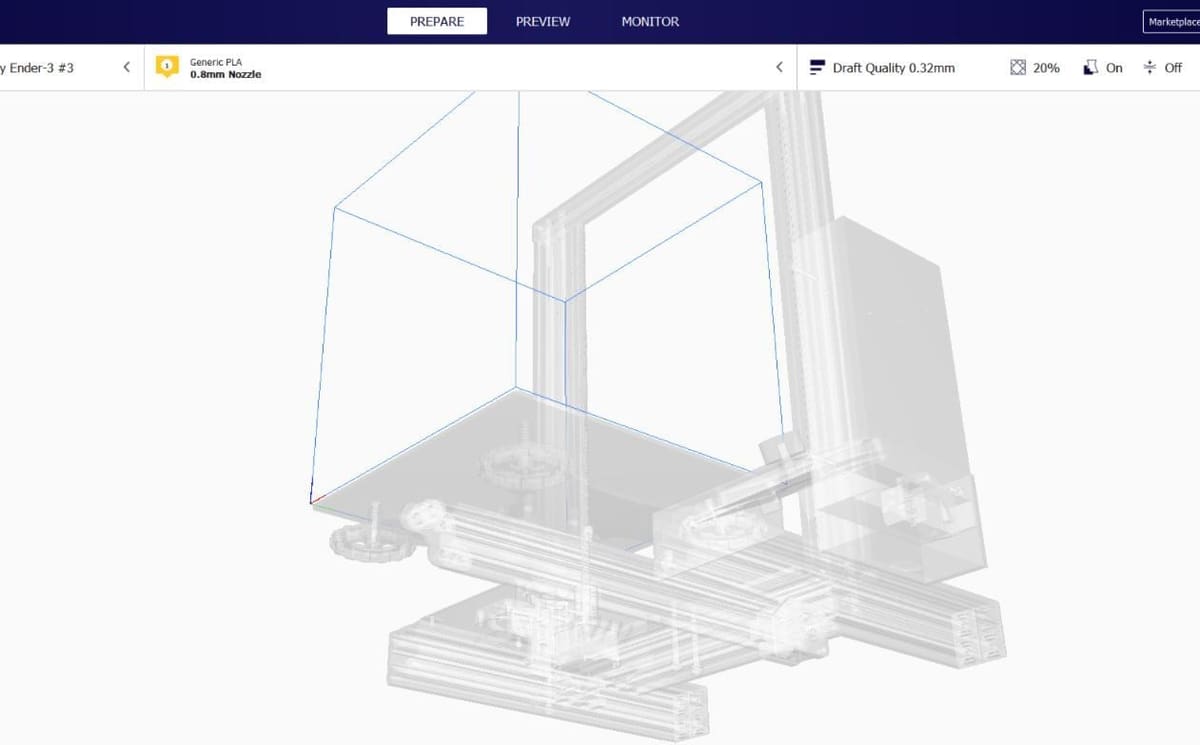Click the infill density pattern icon
This screenshot has width=1200, height=745.
(x=1018, y=67)
